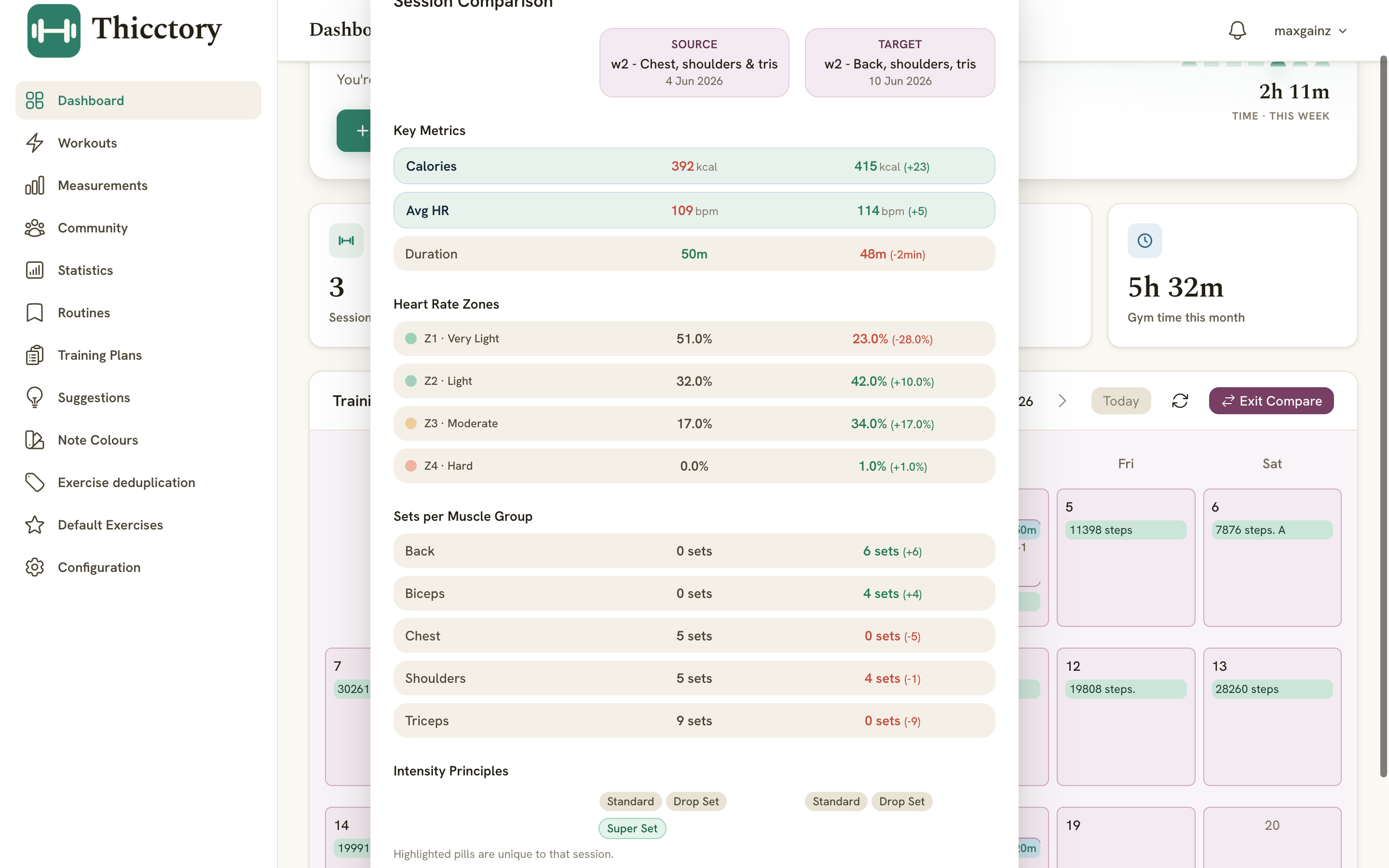Click the Statistics chart icon

[34, 271]
